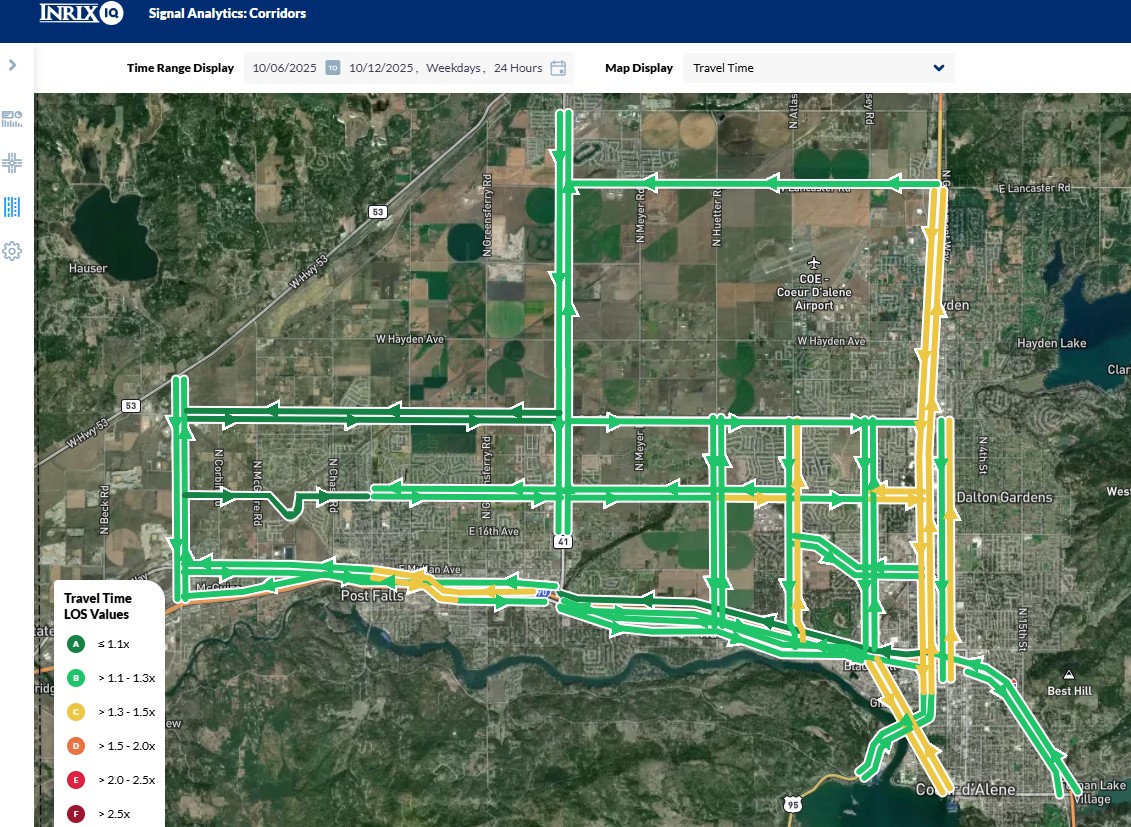Edit the start date 10/06/2025 field
Image resolution: width=1131 pixels, height=827 pixels.
[x=285, y=68]
